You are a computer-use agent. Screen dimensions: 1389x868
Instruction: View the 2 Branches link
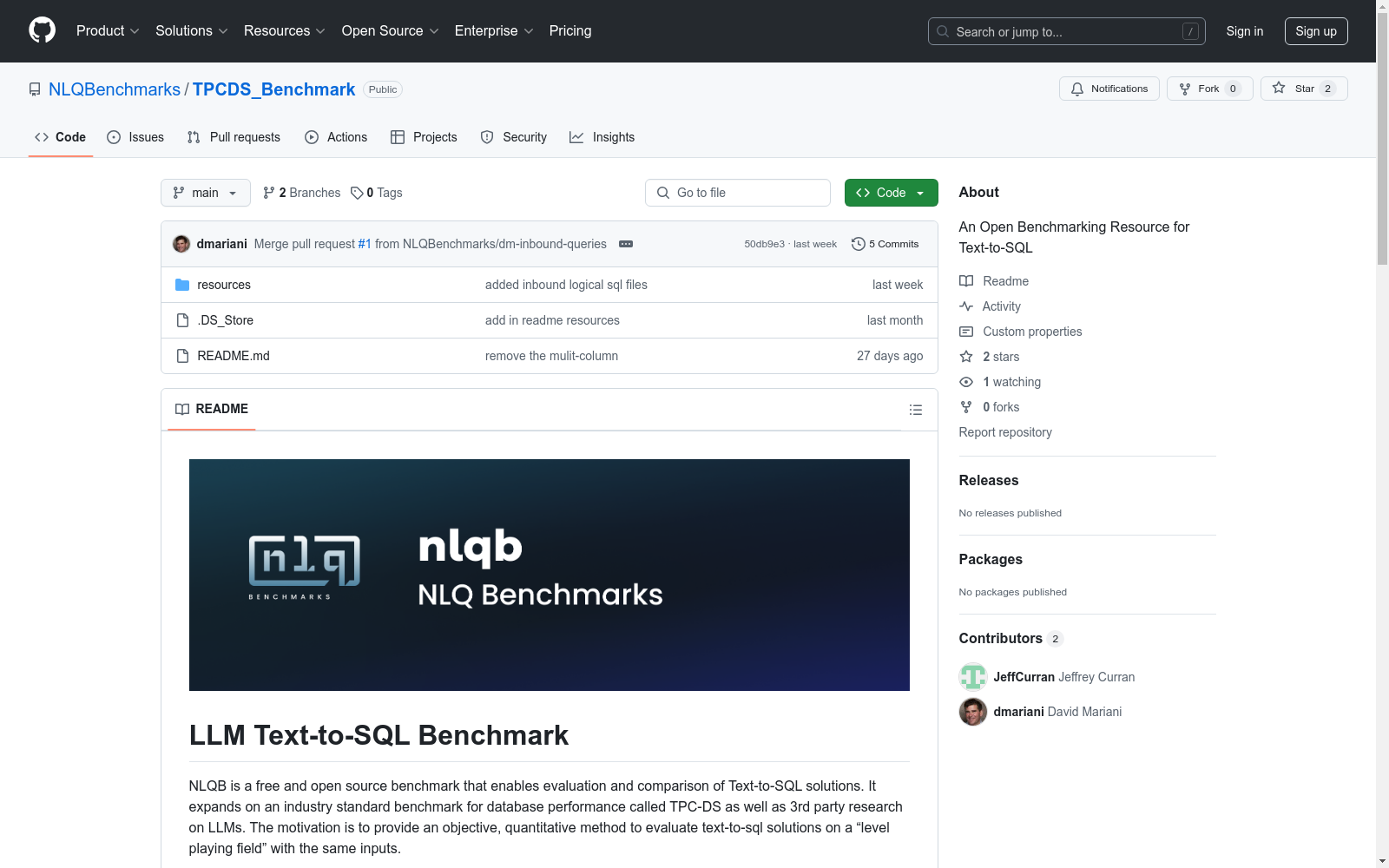pos(302,193)
